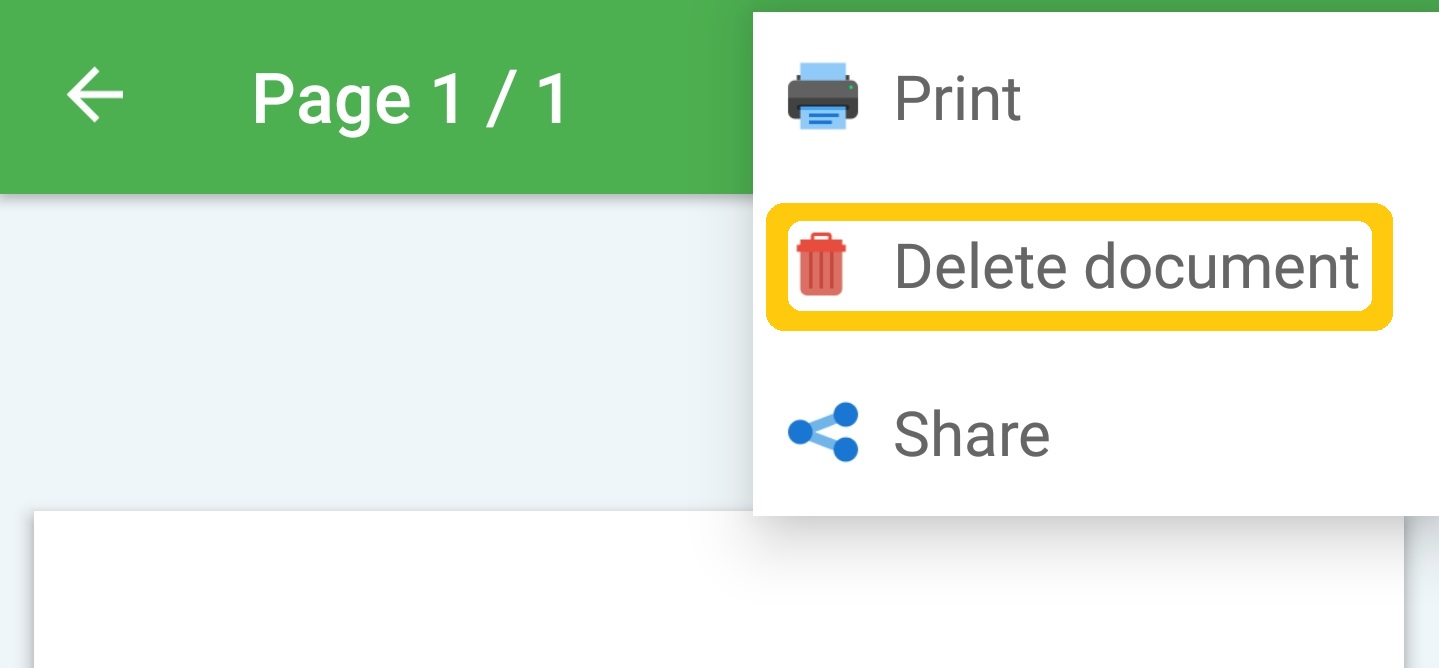Click the printer icon in the menu
The width and height of the screenshot is (1439, 668).
[x=822, y=96]
